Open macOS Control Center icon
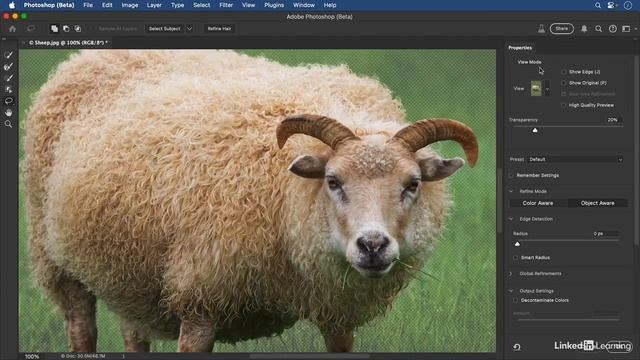 coord(611,5)
